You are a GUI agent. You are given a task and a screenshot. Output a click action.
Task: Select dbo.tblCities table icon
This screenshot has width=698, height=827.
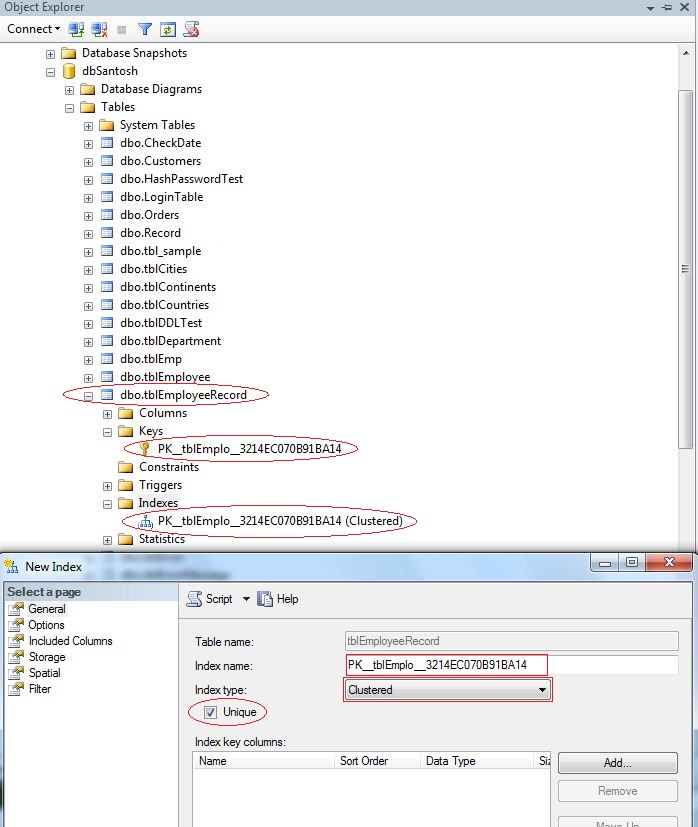point(107,268)
